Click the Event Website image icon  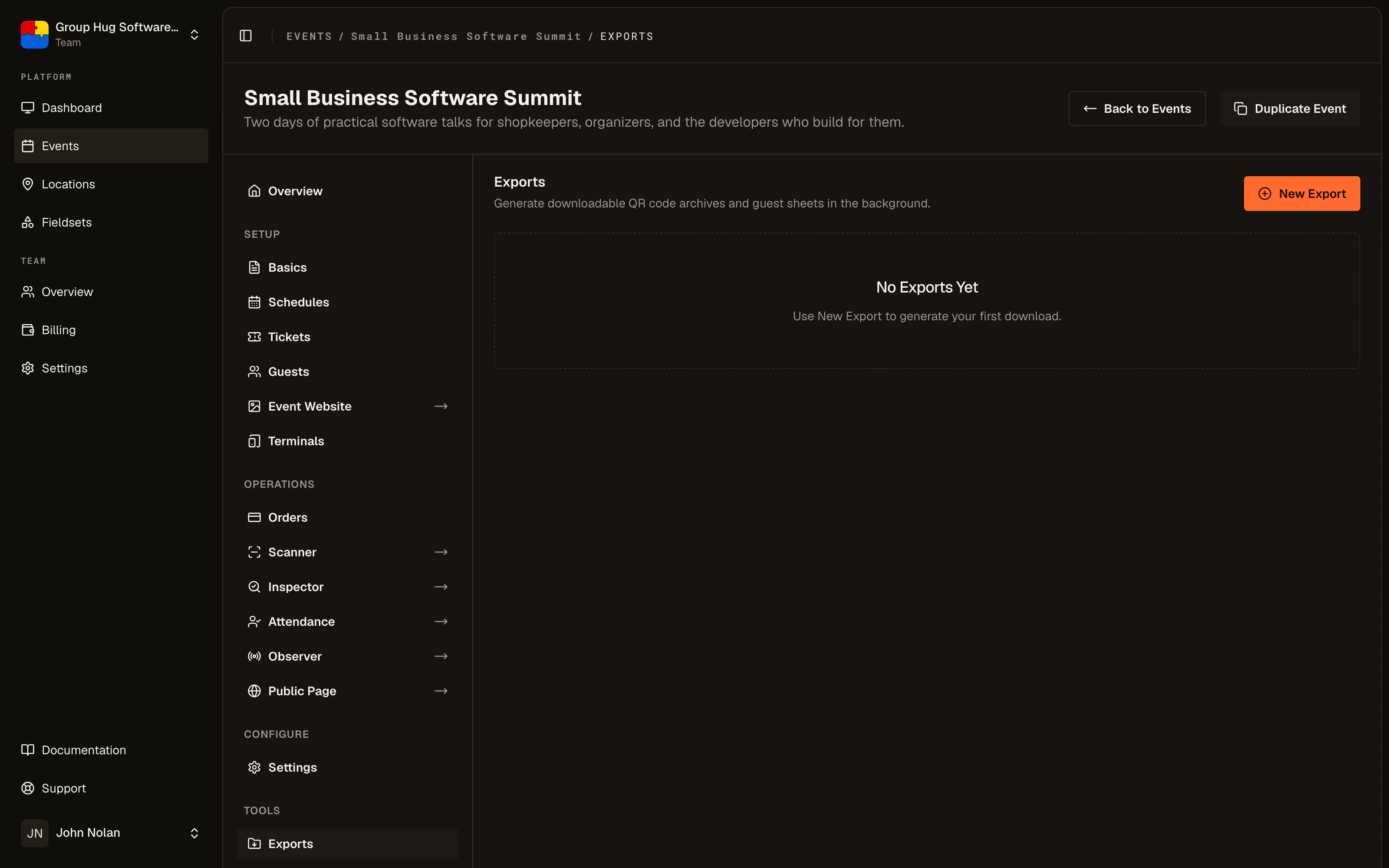pos(254,407)
